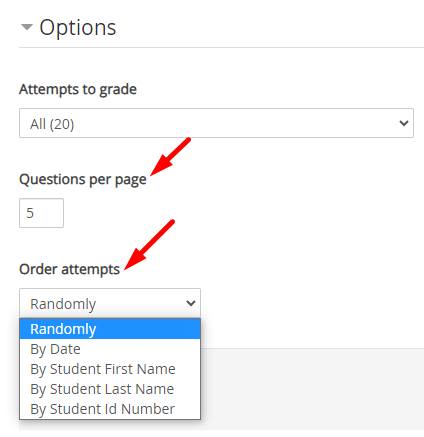Viewport: 424px width, 437px height.
Task: Click the Attempts to grade chevron arrow
Action: pyautogui.click(x=404, y=123)
